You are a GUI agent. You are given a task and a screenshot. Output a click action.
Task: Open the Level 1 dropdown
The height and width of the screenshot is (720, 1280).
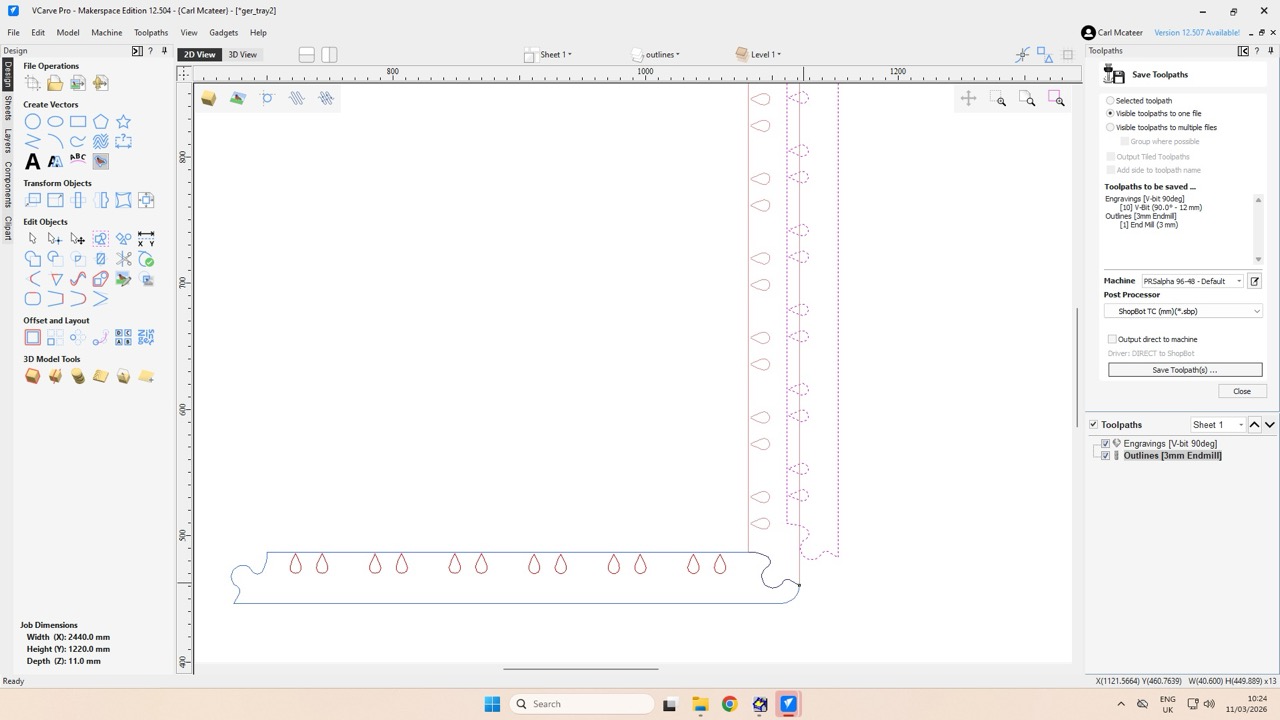[x=759, y=55]
